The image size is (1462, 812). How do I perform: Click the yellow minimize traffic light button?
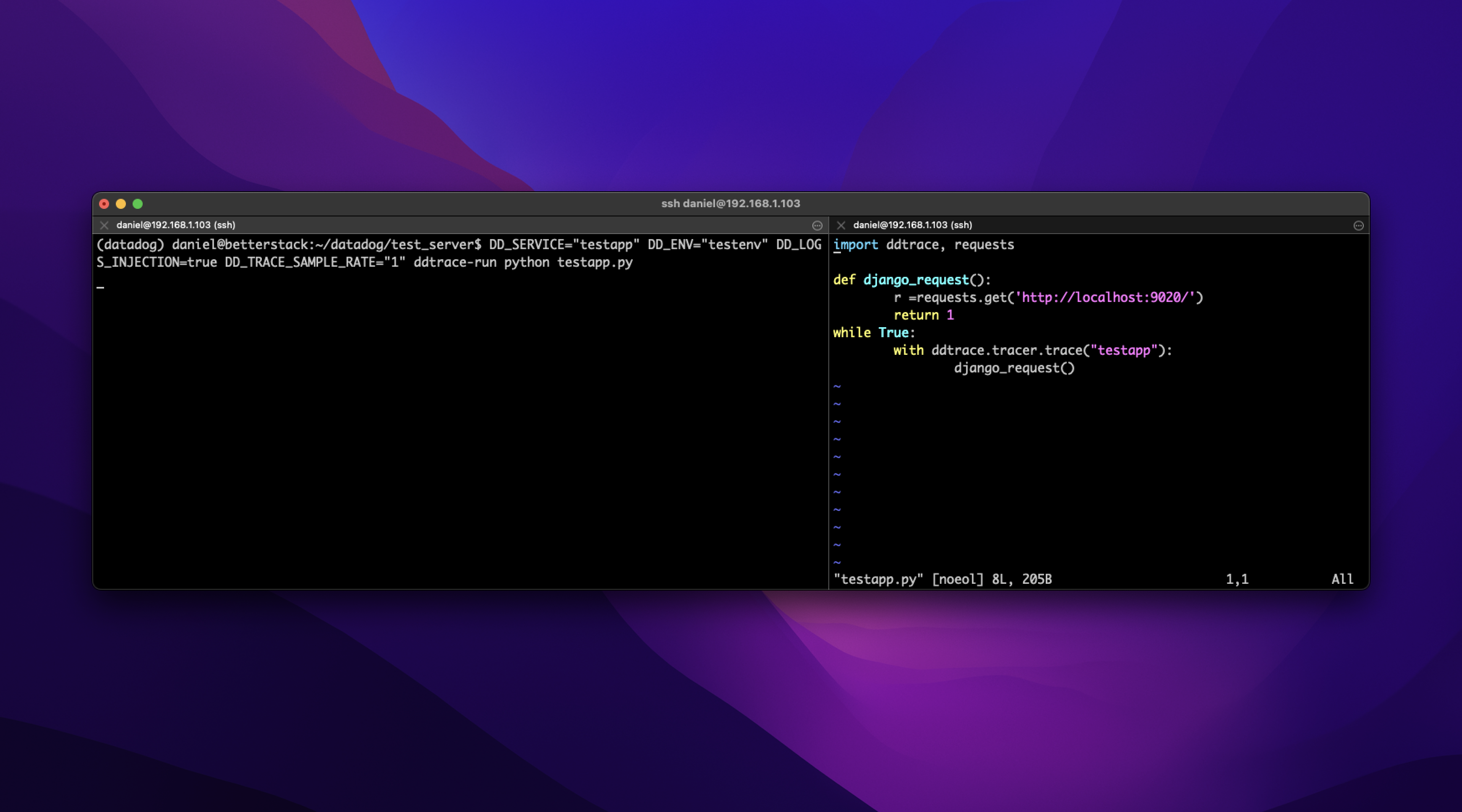point(120,203)
